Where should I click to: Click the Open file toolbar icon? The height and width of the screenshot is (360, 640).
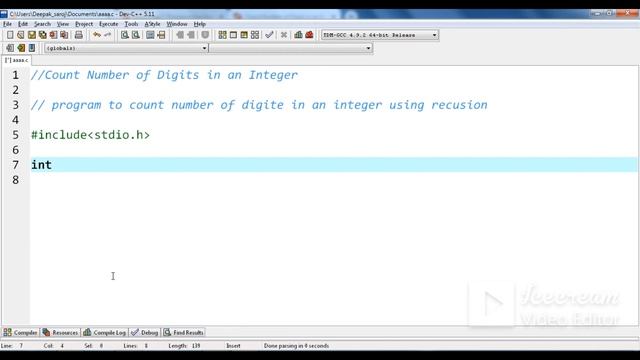(x=21, y=35)
